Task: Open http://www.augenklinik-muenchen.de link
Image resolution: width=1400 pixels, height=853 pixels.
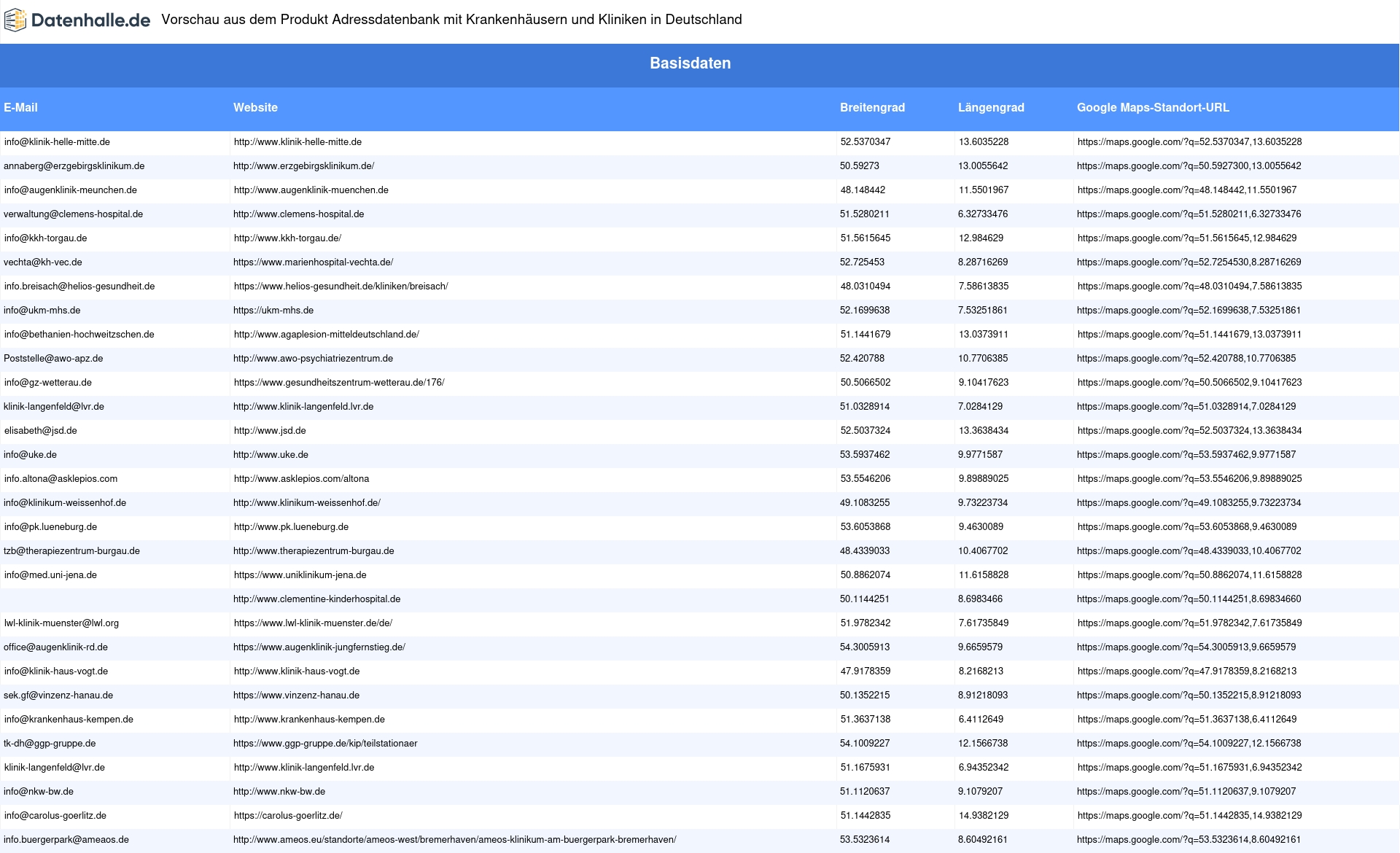Action: 311,190
